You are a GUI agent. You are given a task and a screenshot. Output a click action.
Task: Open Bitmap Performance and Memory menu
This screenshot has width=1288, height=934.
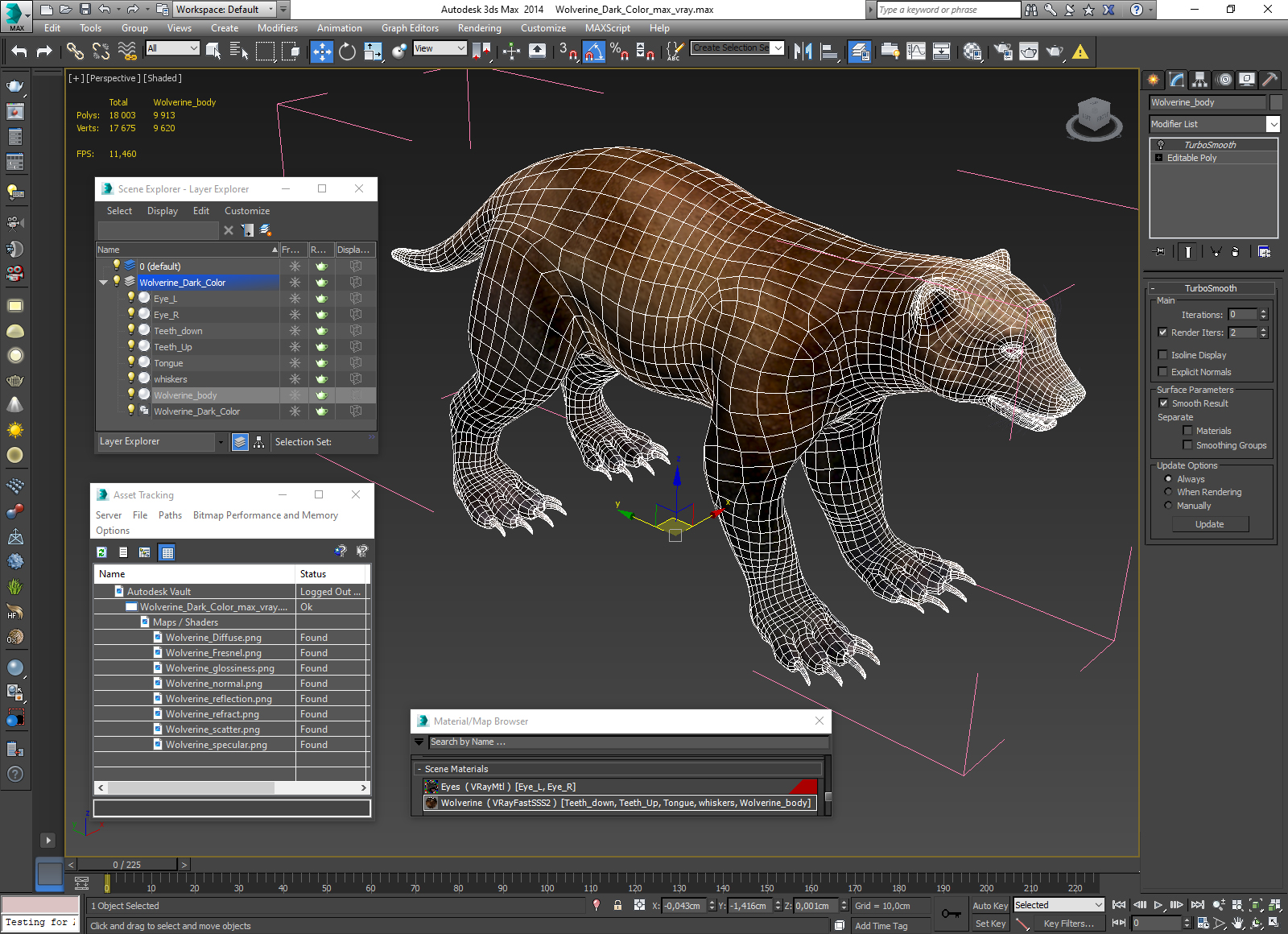coord(265,515)
